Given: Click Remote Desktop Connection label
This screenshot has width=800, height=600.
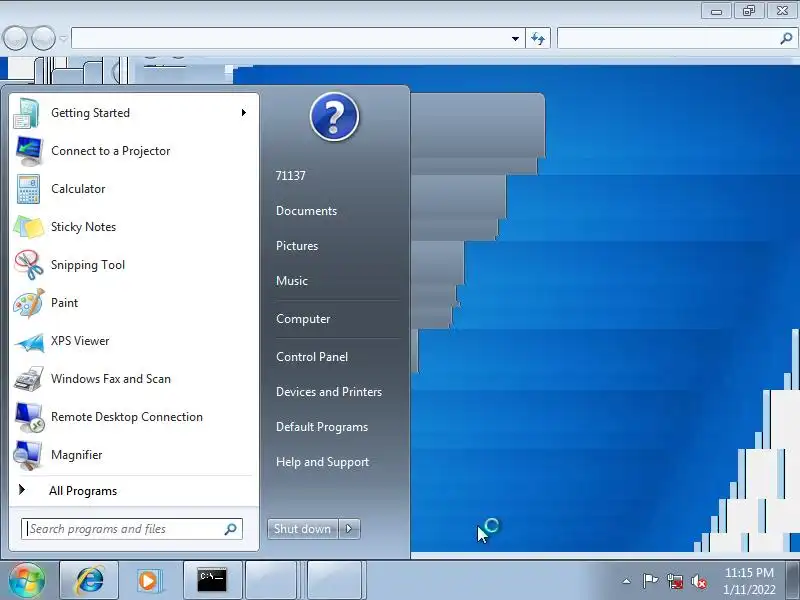Looking at the screenshot, I should click(x=127, y=417).
